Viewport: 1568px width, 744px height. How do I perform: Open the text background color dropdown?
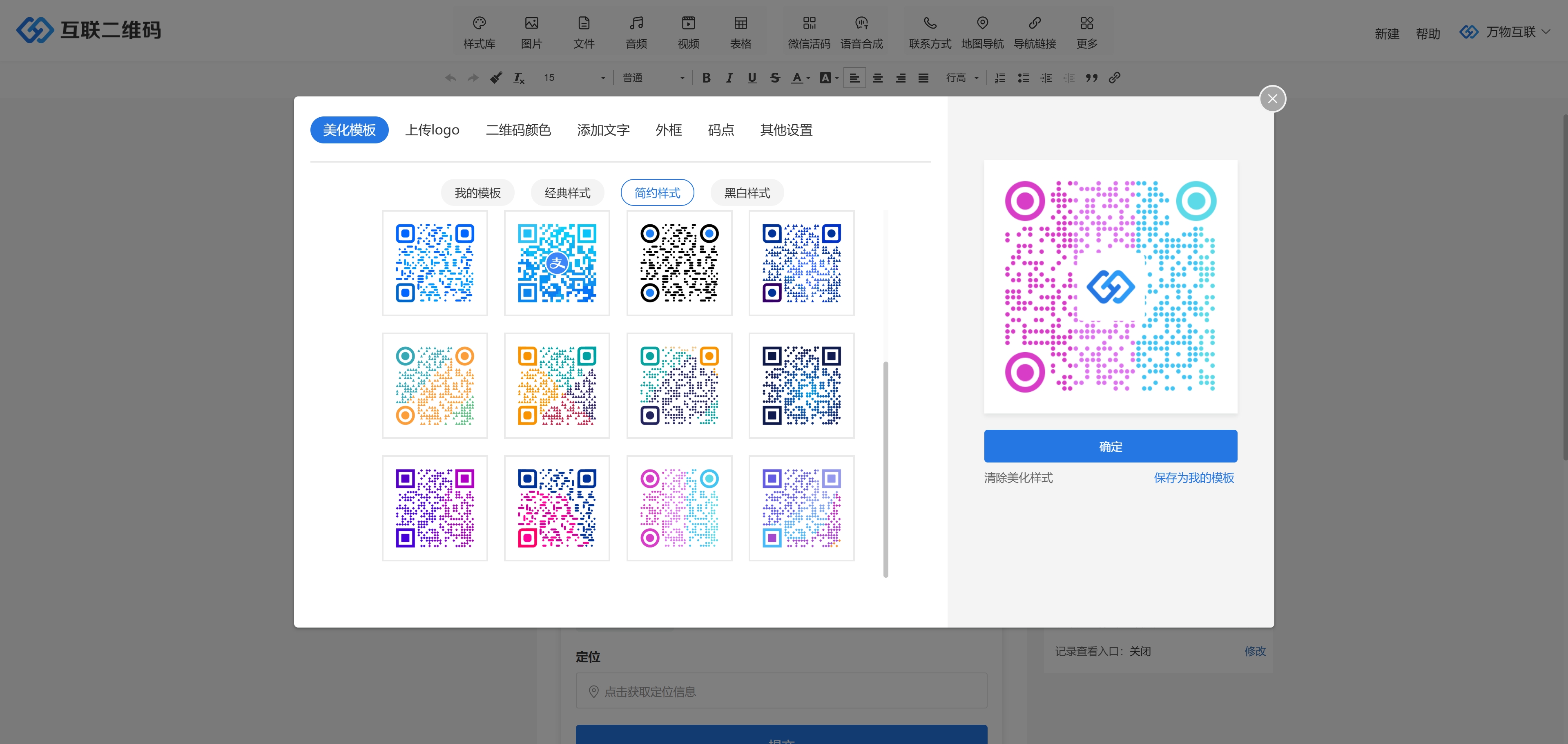[x=829, y=78]
